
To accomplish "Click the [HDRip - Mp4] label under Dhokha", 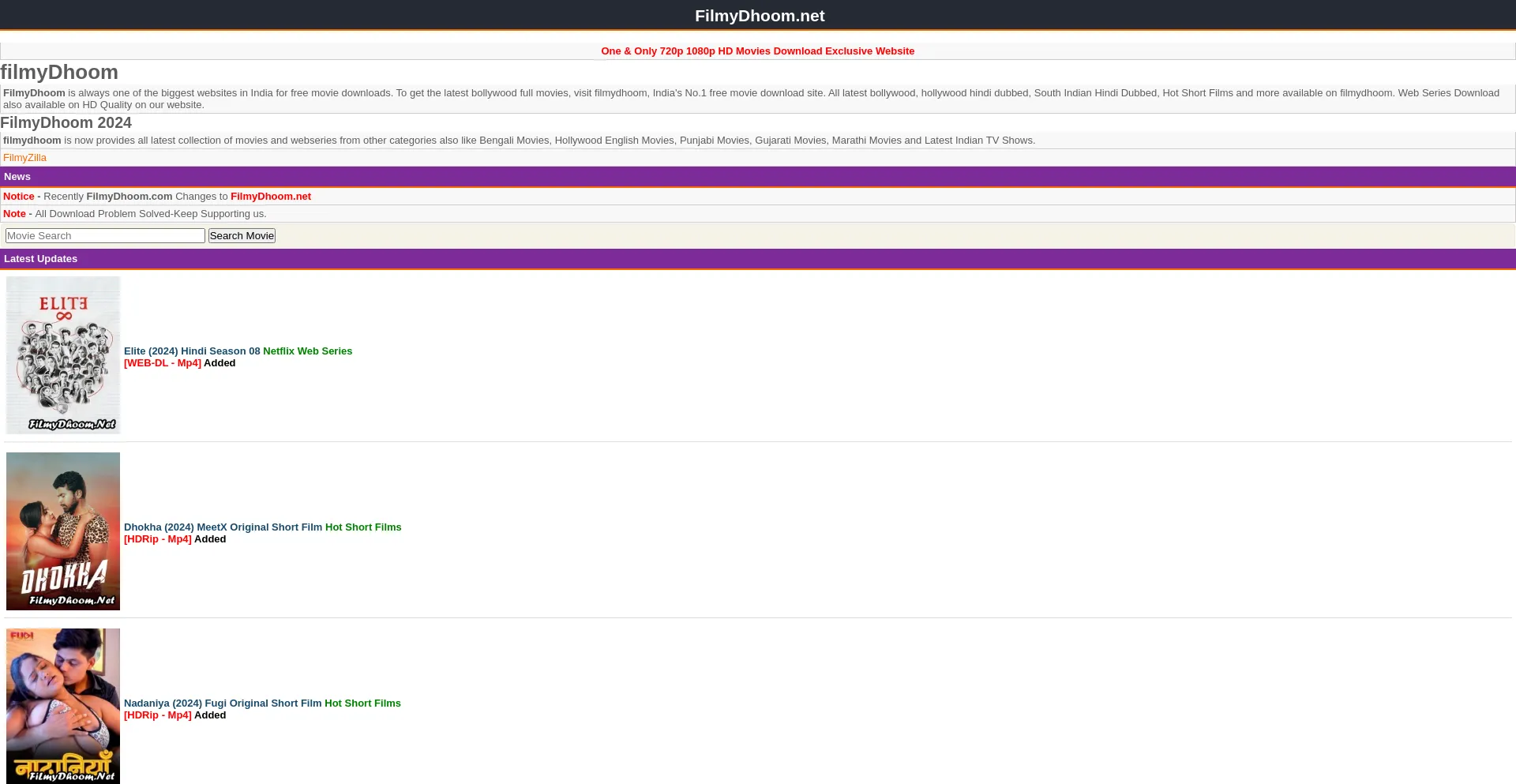I will pyautogui.click(x=158, y=539).
